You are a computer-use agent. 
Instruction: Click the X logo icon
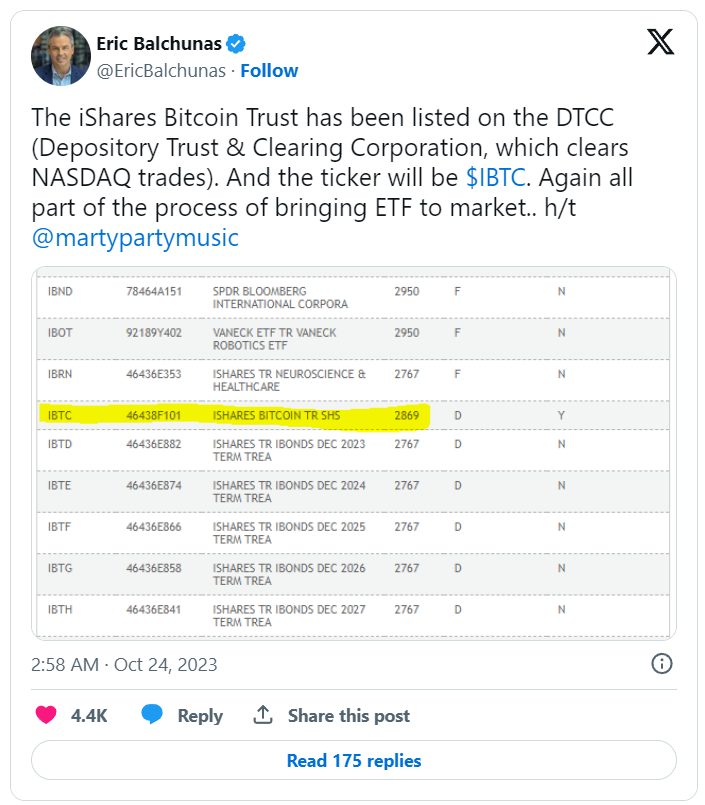(660, 42)
